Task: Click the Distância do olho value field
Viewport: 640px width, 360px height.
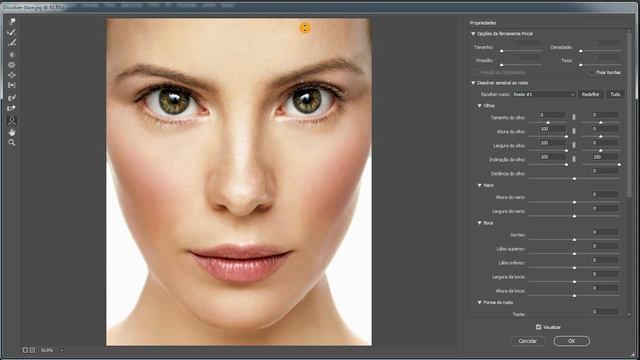Action: 605,171
